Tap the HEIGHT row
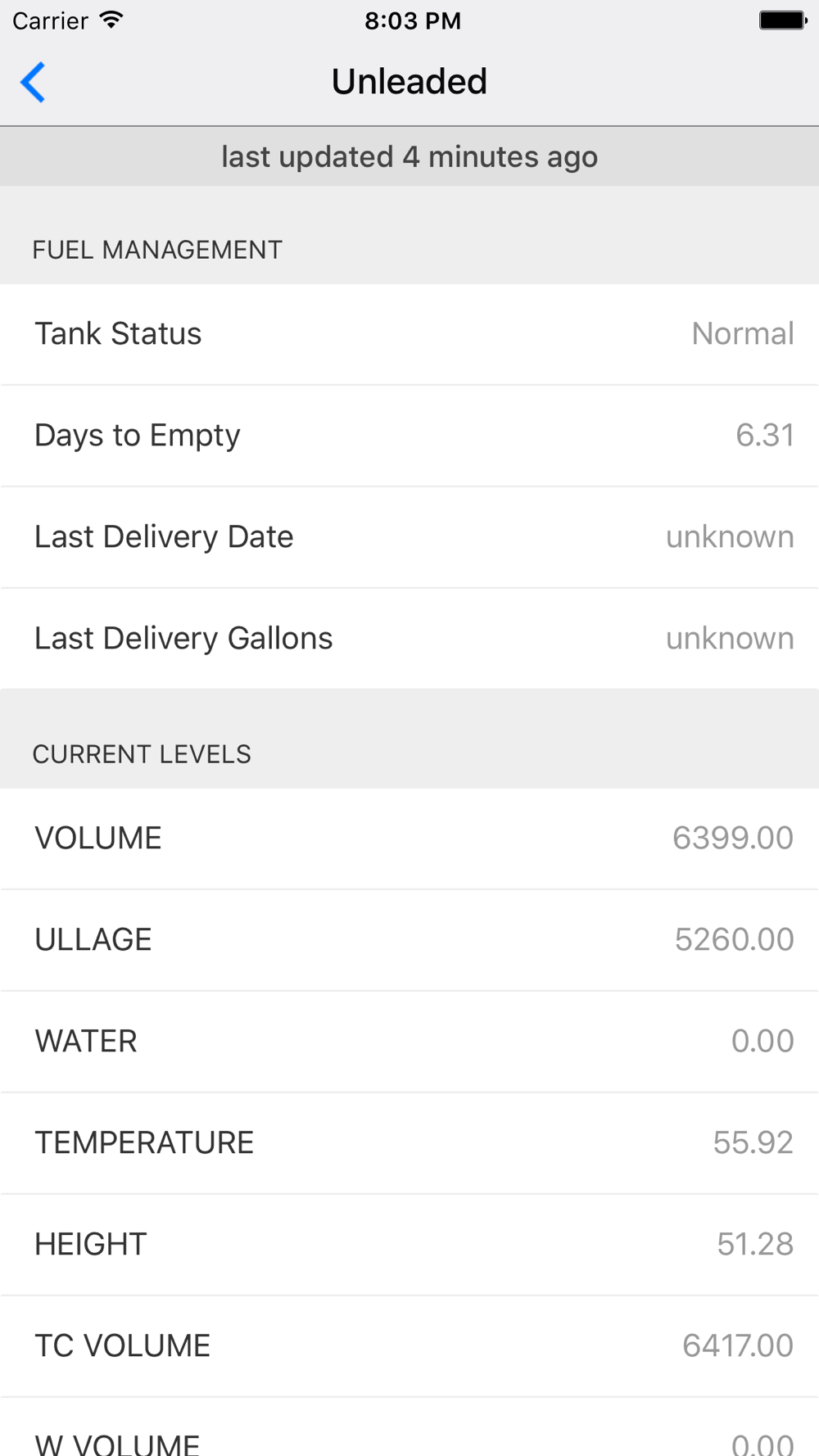This screenshot has height=1456, width=819. [x=409, y=1245]
